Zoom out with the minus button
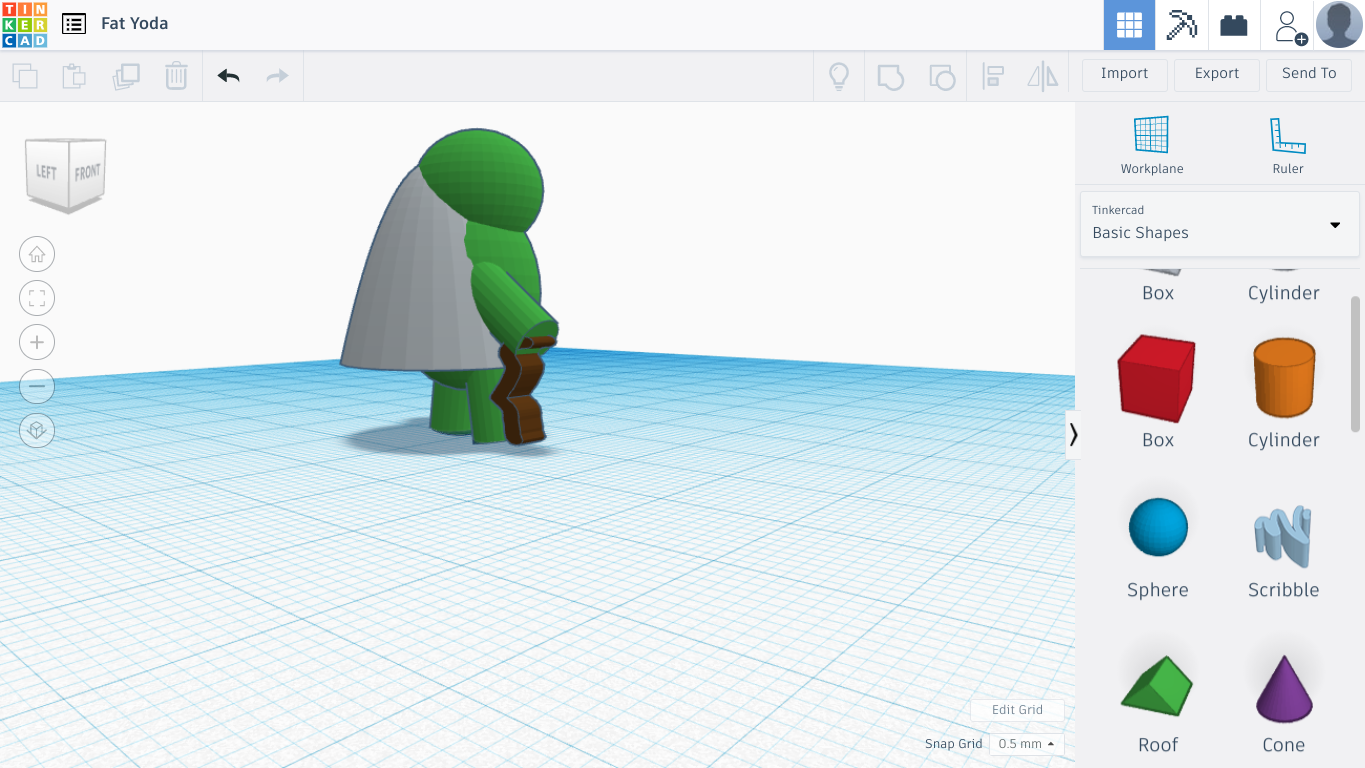 pyautogui.click(x=37, y=386)
